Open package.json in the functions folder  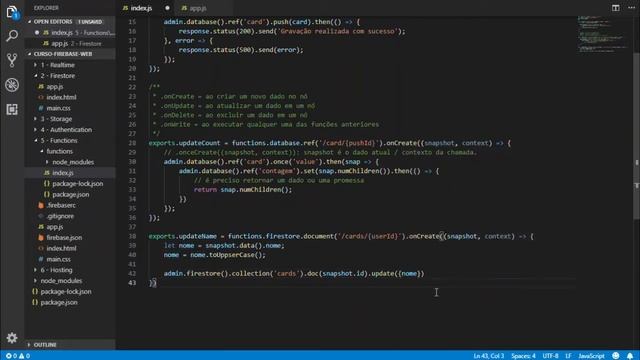(x=71, y=194)
